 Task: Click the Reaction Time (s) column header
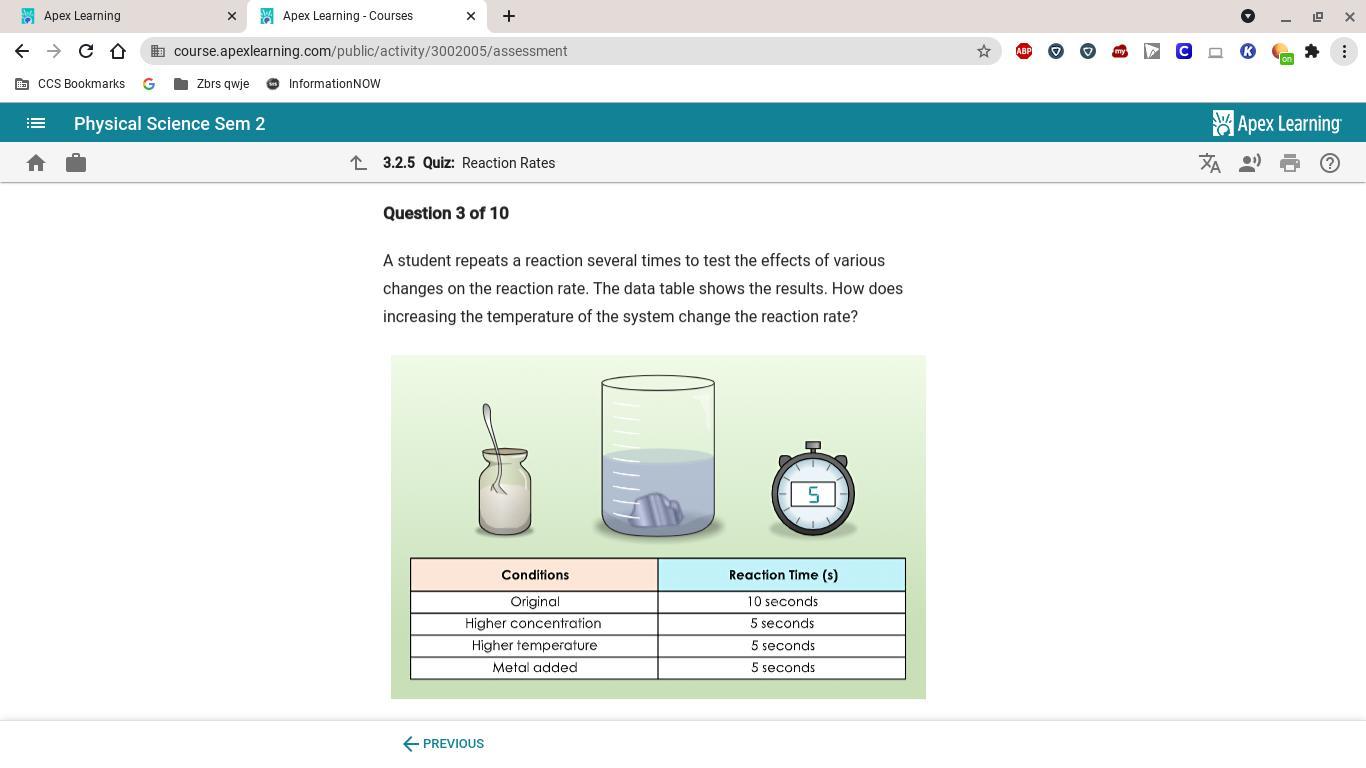(782, 575)
